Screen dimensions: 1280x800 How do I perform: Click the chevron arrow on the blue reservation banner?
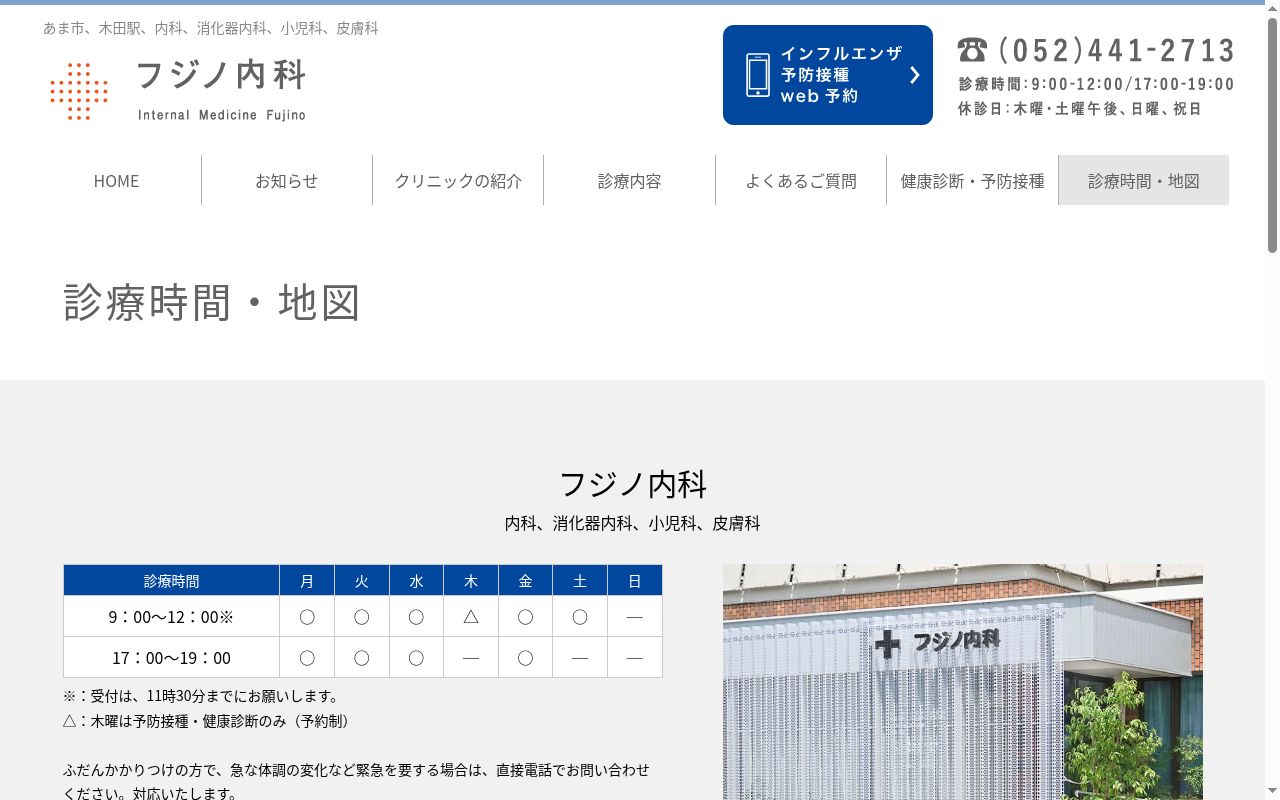pyautogui.click(x=914, y=75)
